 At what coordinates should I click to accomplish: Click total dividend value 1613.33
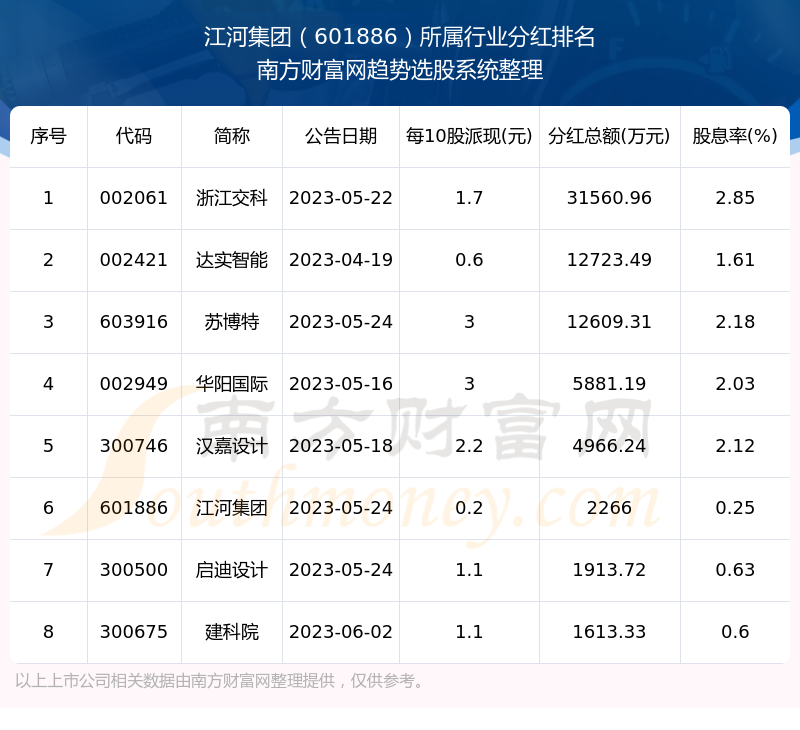[609, 632]
